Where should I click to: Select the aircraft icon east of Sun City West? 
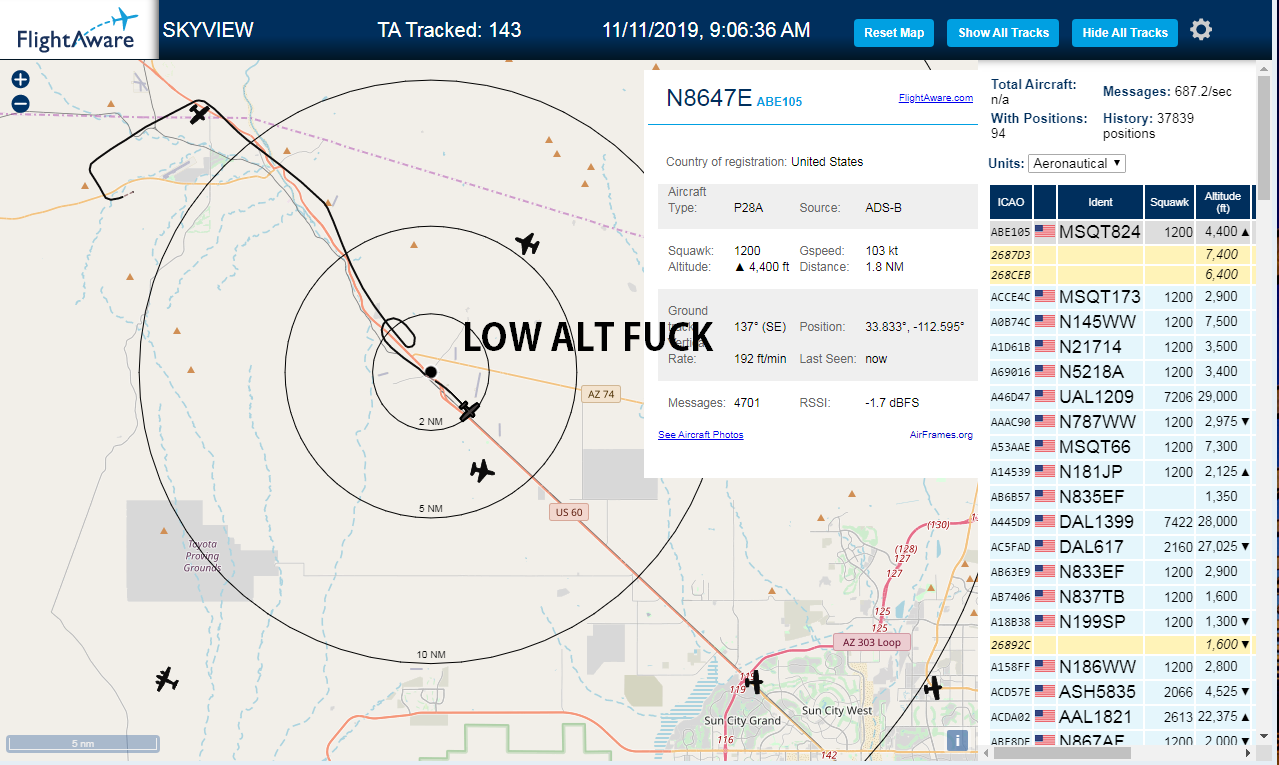point(933,687)
